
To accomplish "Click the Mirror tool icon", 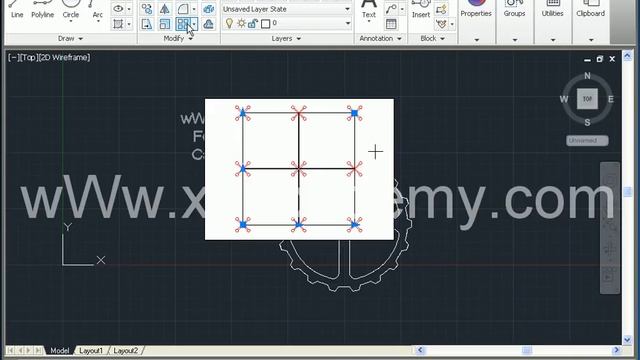I will (x=164, y=9).
